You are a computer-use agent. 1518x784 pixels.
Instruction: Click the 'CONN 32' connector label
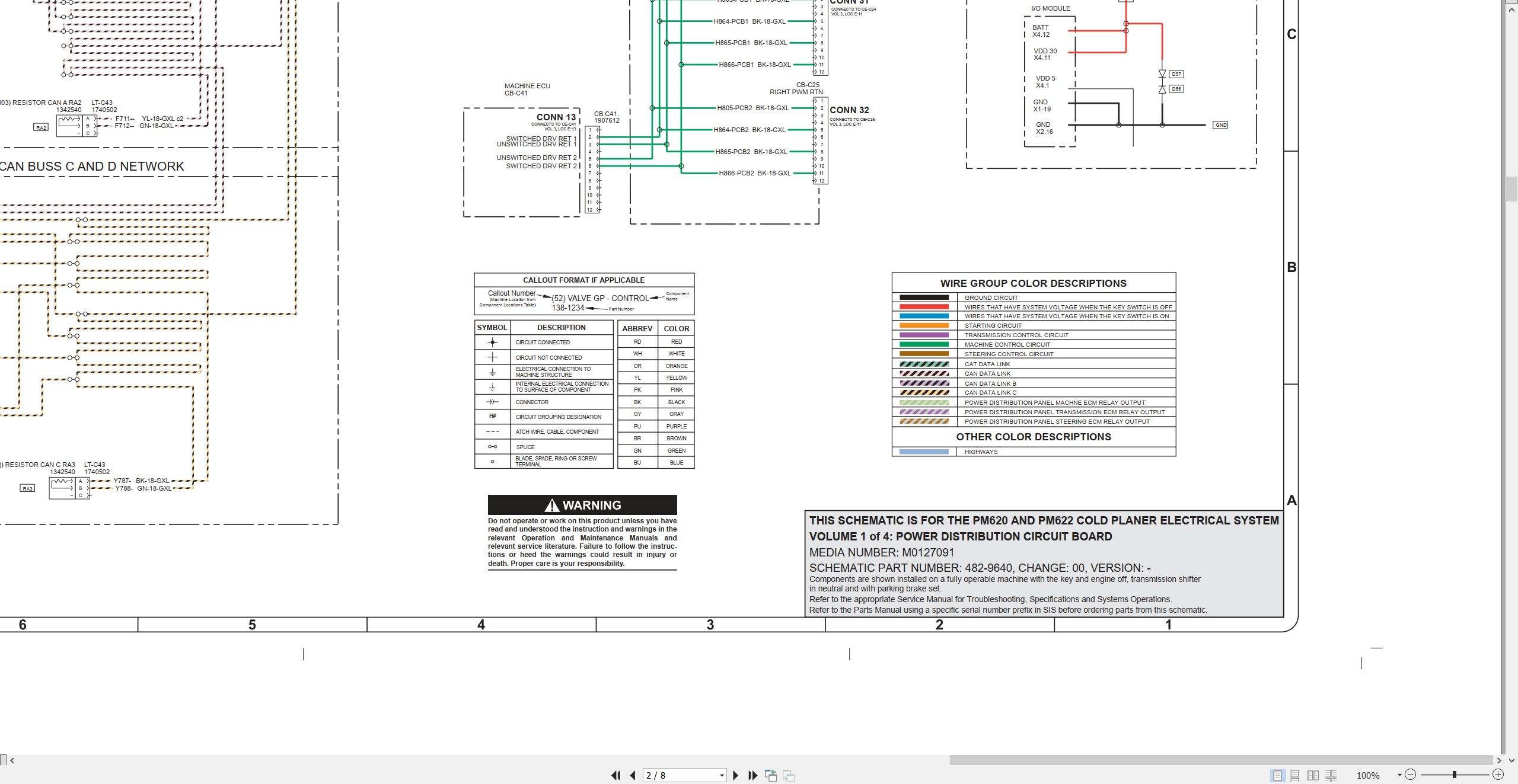pyautogui.click(x=849, y=110)
